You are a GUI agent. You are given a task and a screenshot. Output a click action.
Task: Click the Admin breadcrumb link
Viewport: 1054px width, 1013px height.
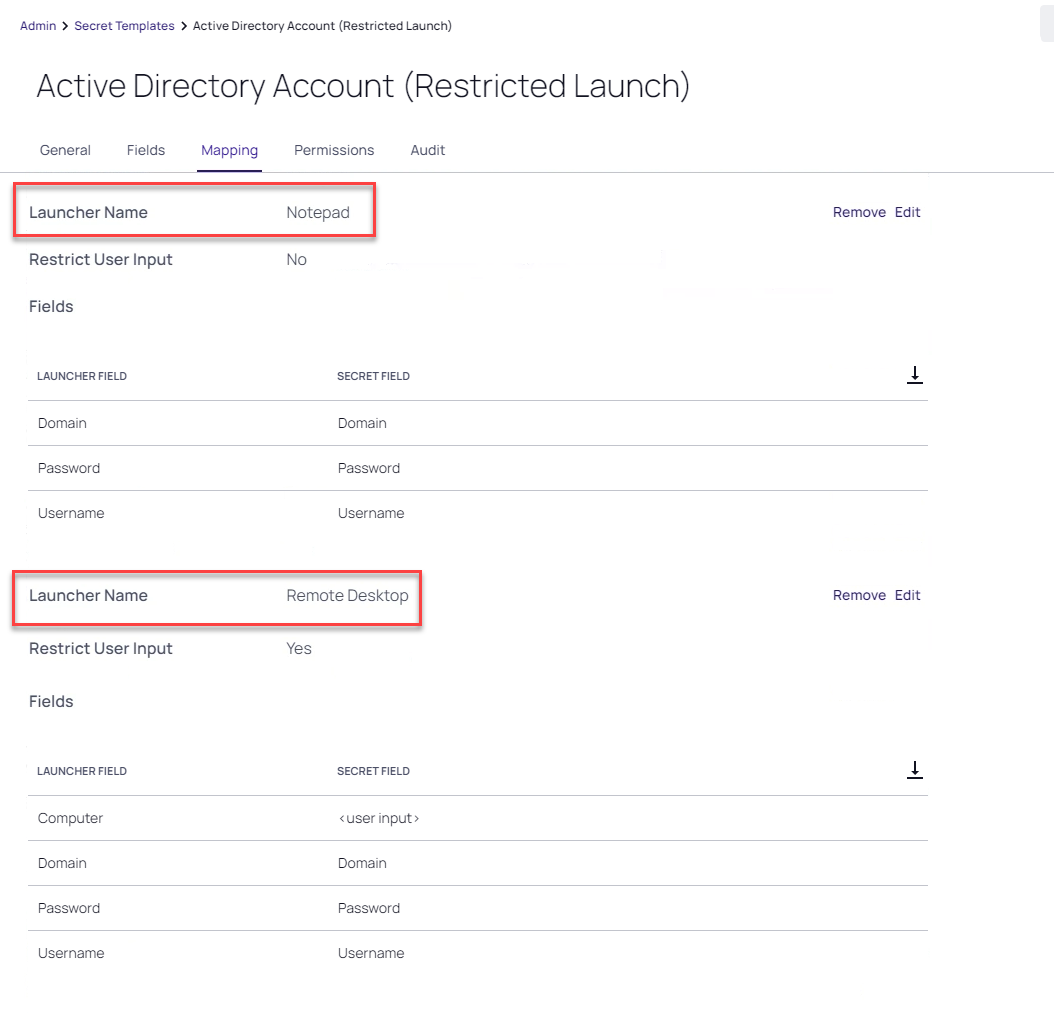(x=38, y=26)
